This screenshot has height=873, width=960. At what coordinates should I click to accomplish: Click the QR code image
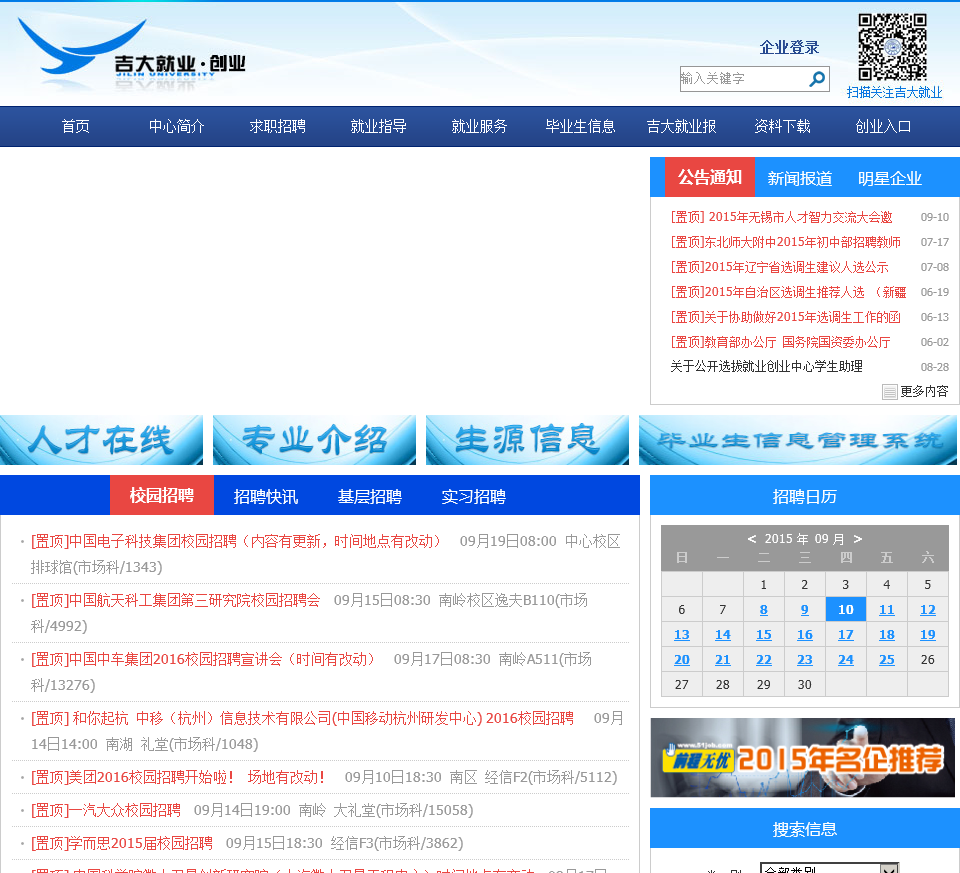[x=892, y=47]
